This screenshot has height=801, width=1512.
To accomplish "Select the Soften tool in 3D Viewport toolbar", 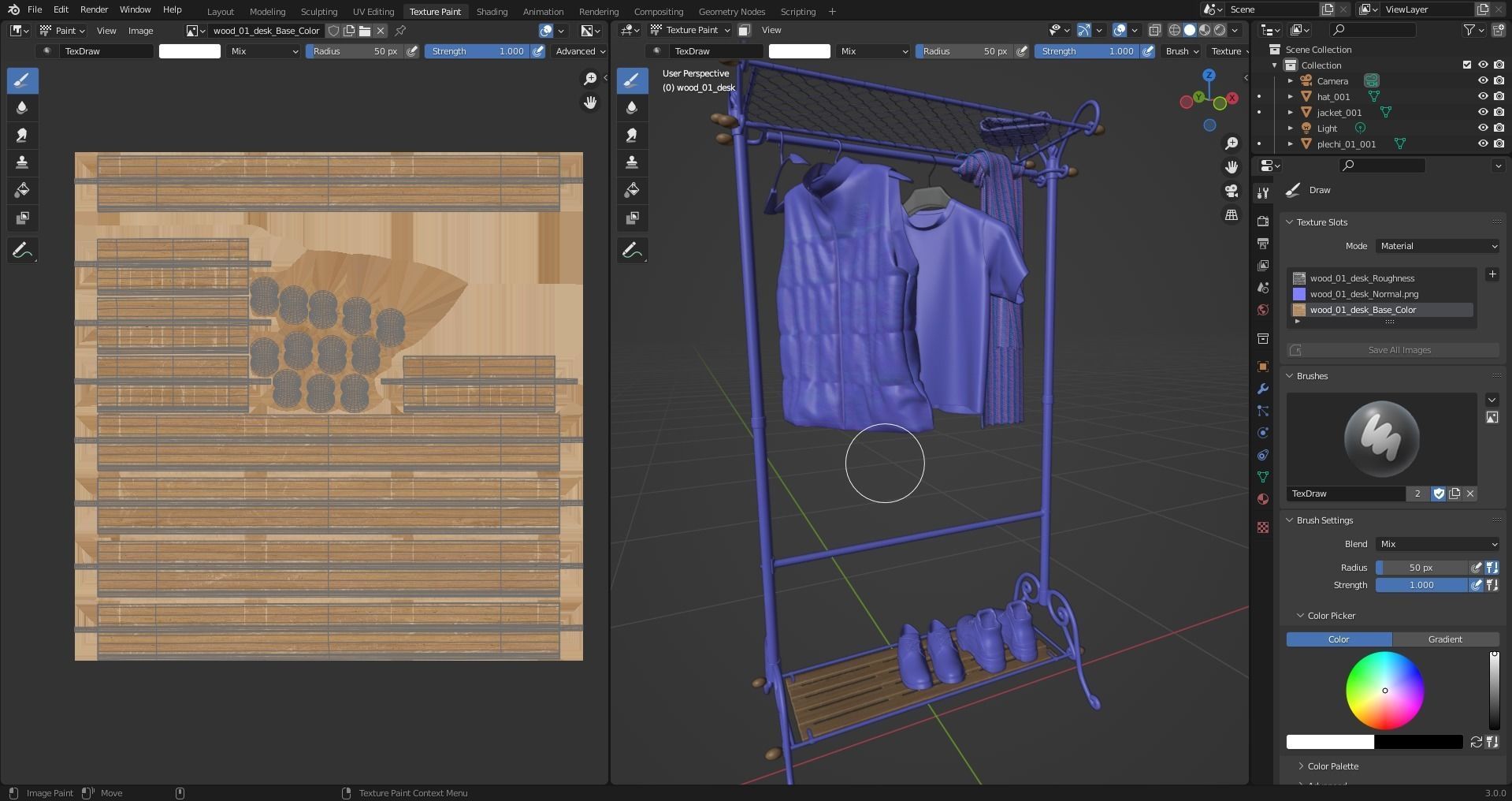I will pos(632,108).
